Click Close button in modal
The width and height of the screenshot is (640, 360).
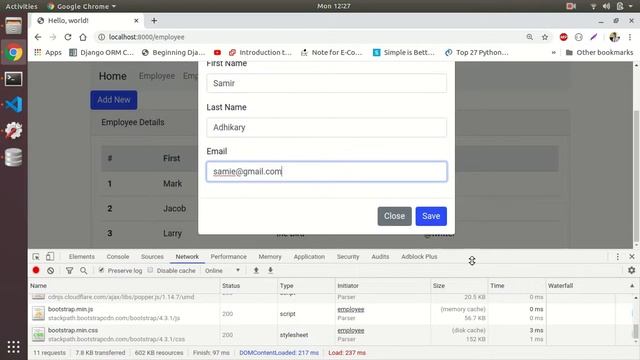[394, 216]
